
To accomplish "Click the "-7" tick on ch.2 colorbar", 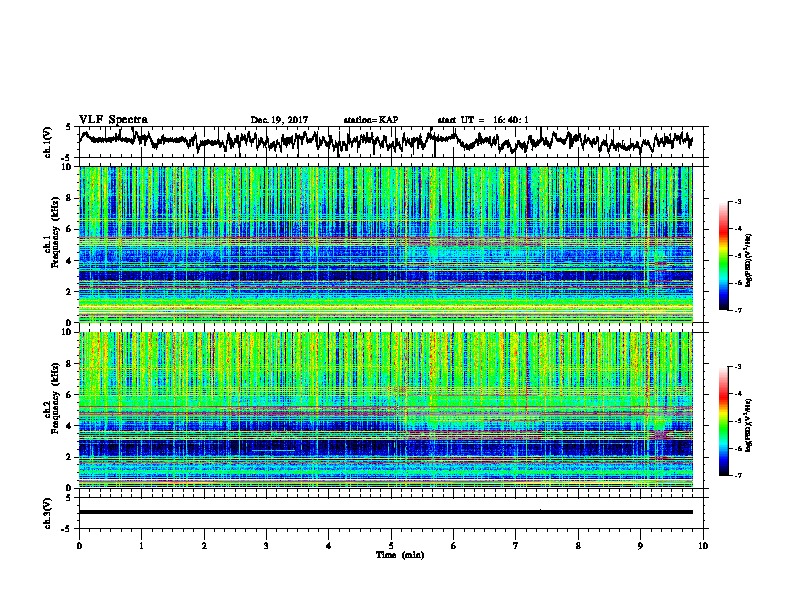I will [737, 476].
